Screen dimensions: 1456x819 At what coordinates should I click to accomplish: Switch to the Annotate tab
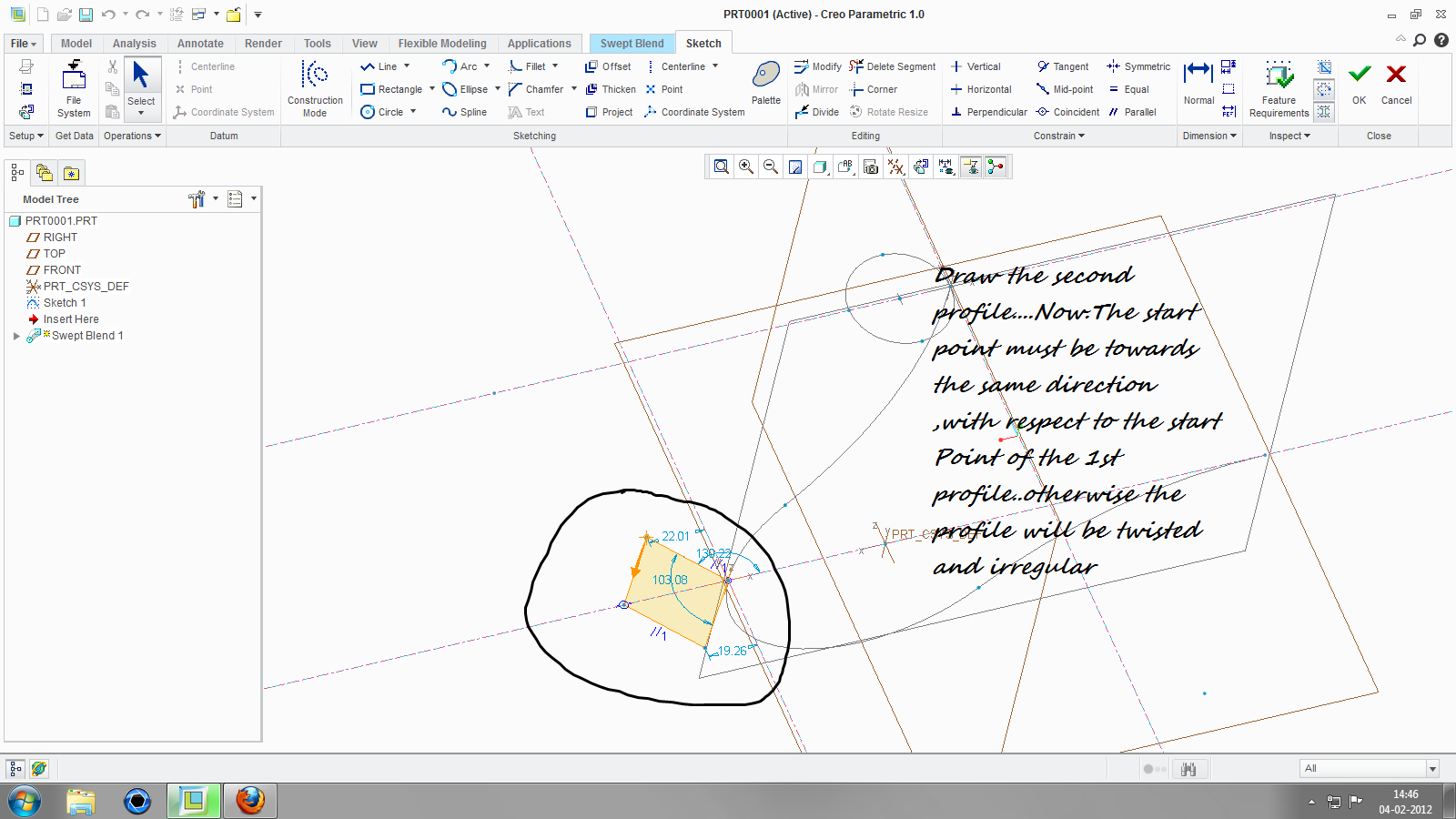(200, 44)
